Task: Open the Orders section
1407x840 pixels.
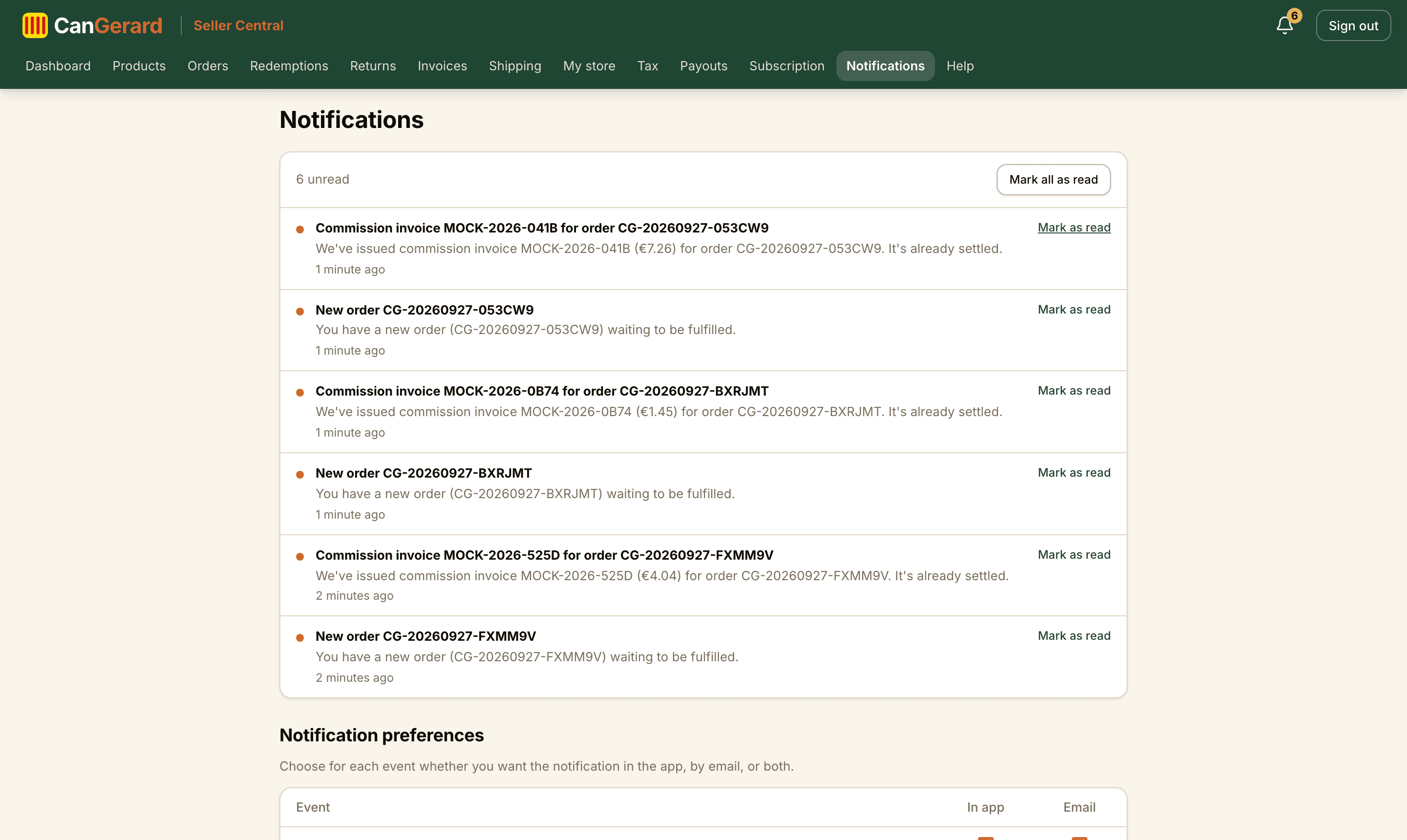Action: (x=208, y=65)
